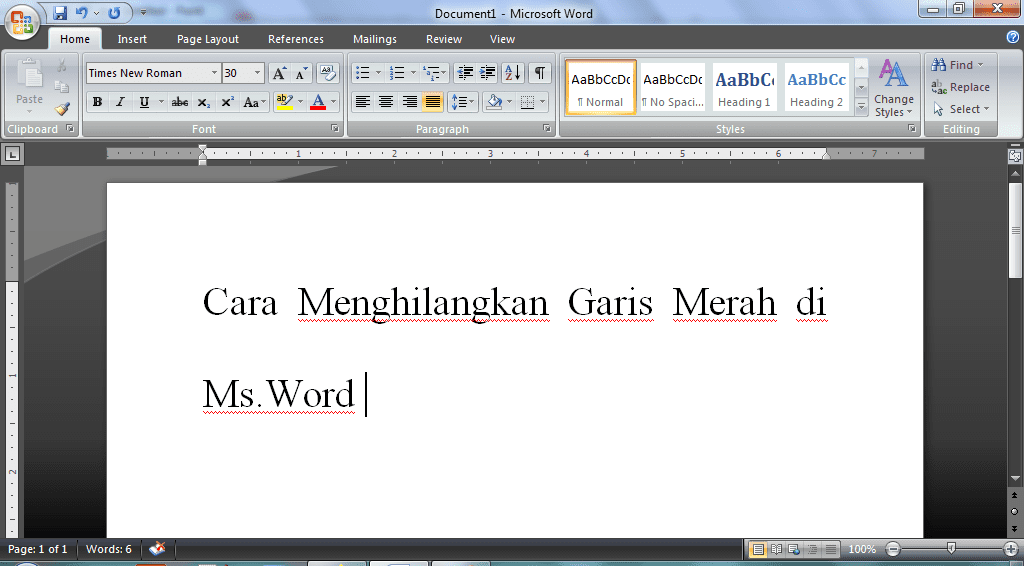Click the Replace button in Editing

coord(960,87)
